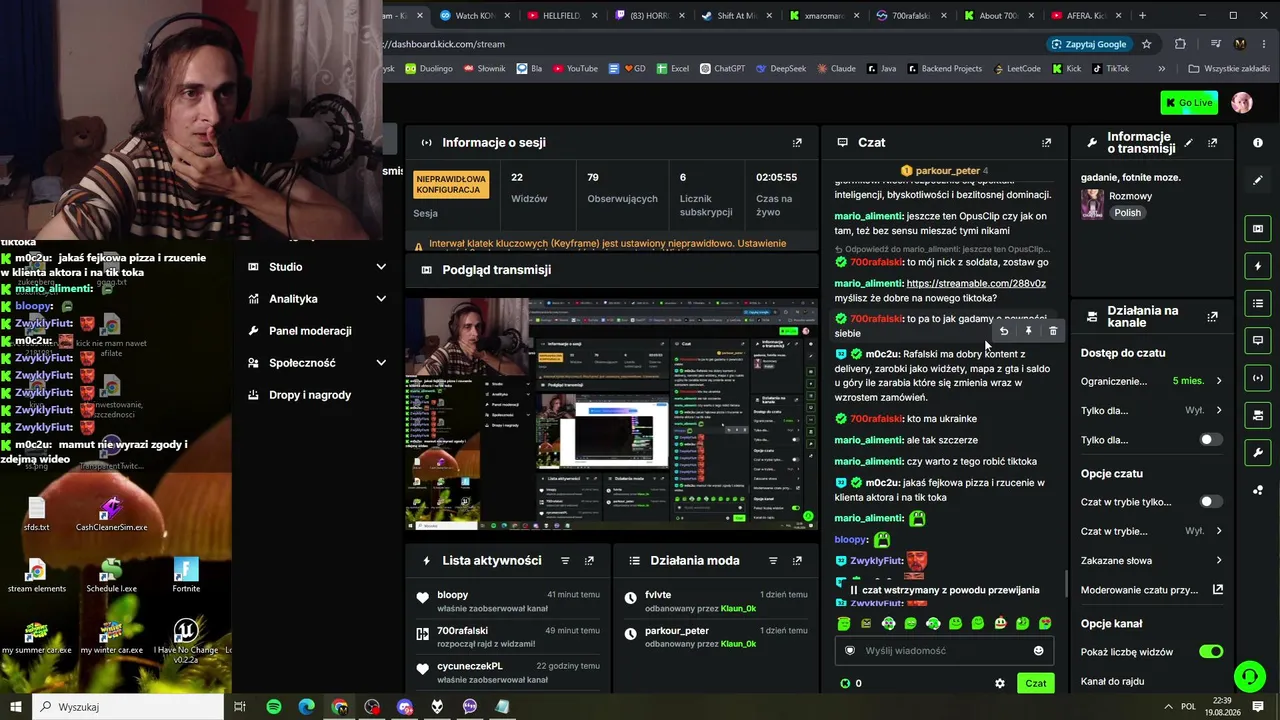Toggle the second Tylko dla... switch
The width and height of the screenshot is (1280, 720).
(1211, 440)
